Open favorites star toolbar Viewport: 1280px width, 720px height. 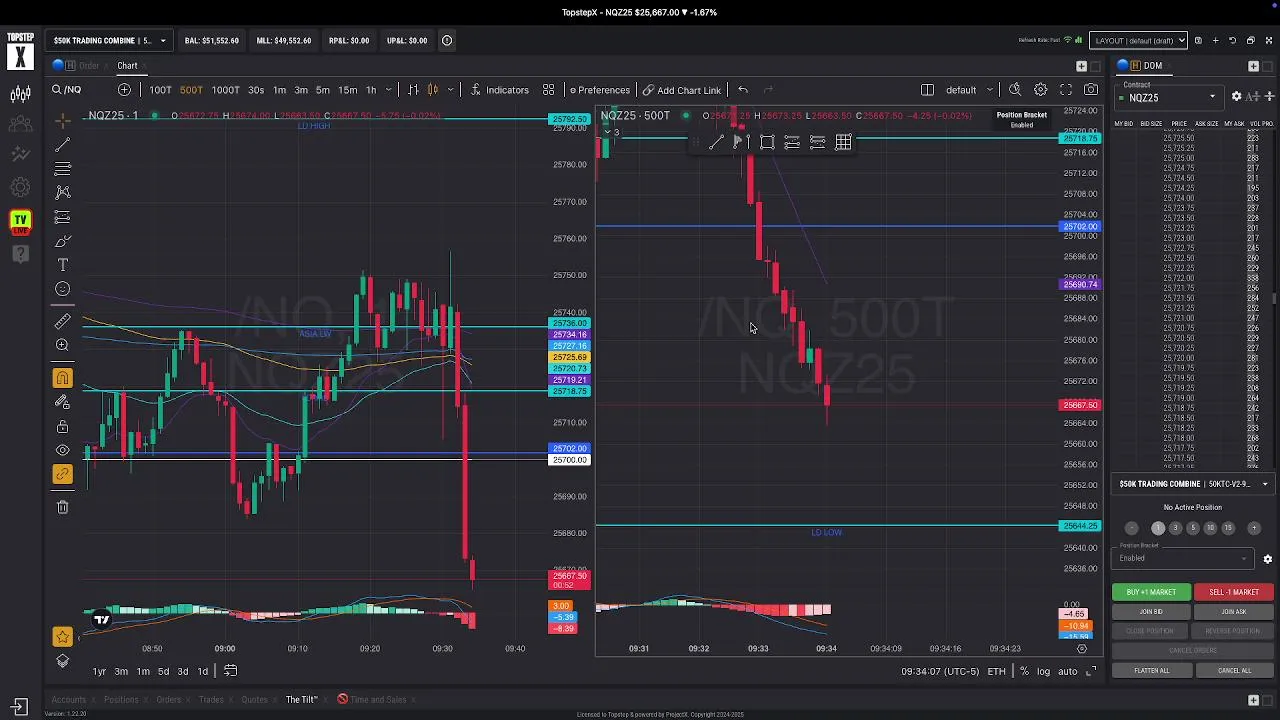pyautogui.click(x=62, y=637)
